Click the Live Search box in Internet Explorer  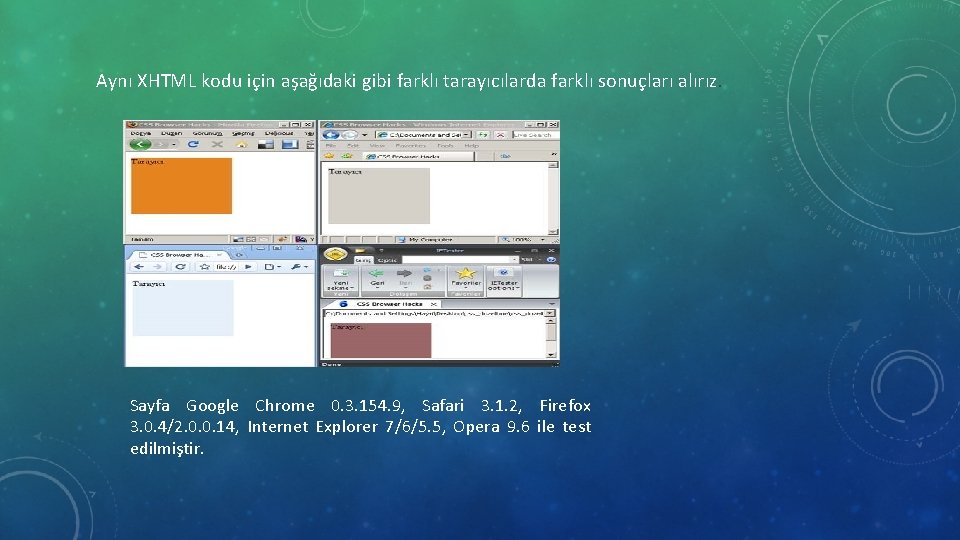coord(536,135)
